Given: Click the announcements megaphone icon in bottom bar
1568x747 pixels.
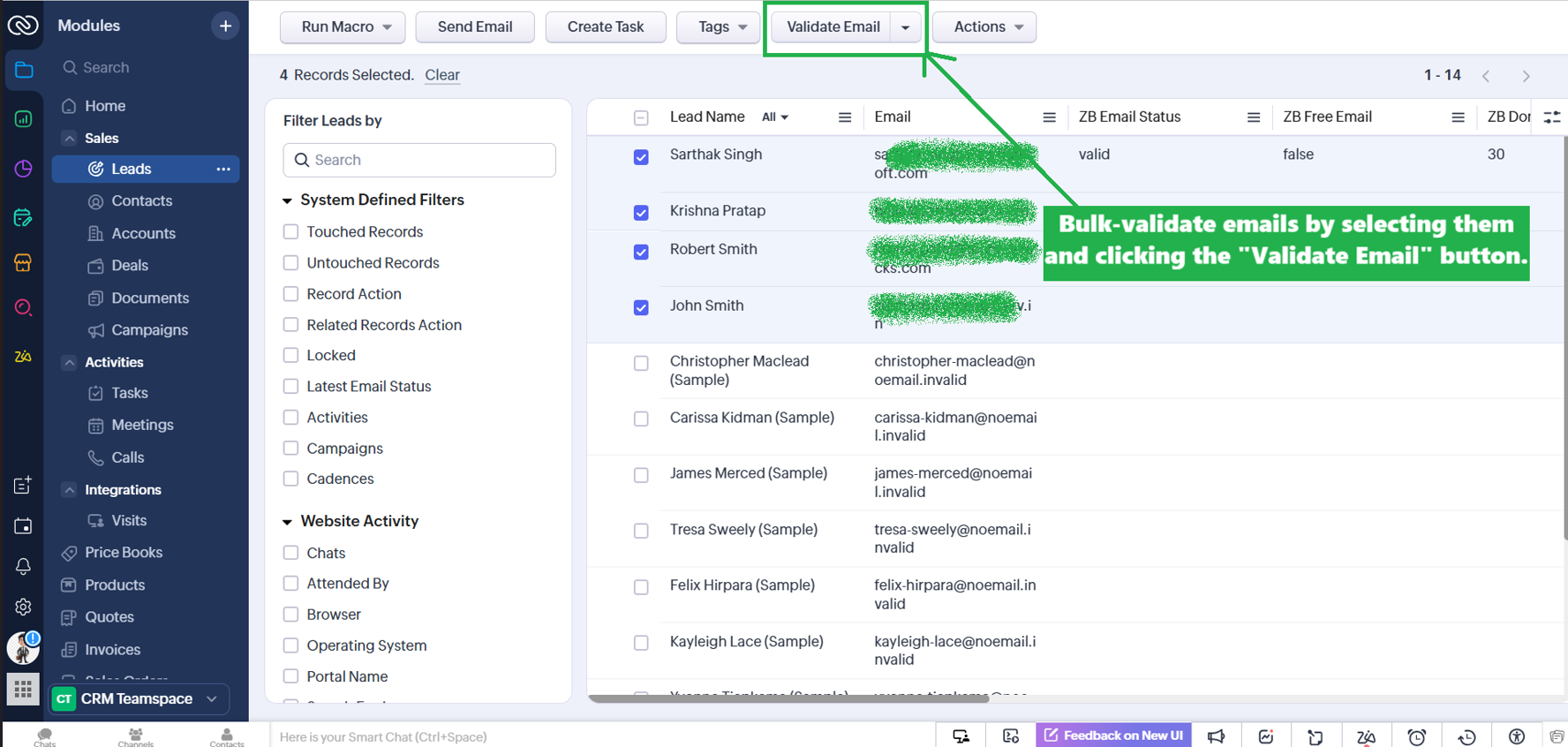Looking at the screenshot, I should pos(1216,736).
